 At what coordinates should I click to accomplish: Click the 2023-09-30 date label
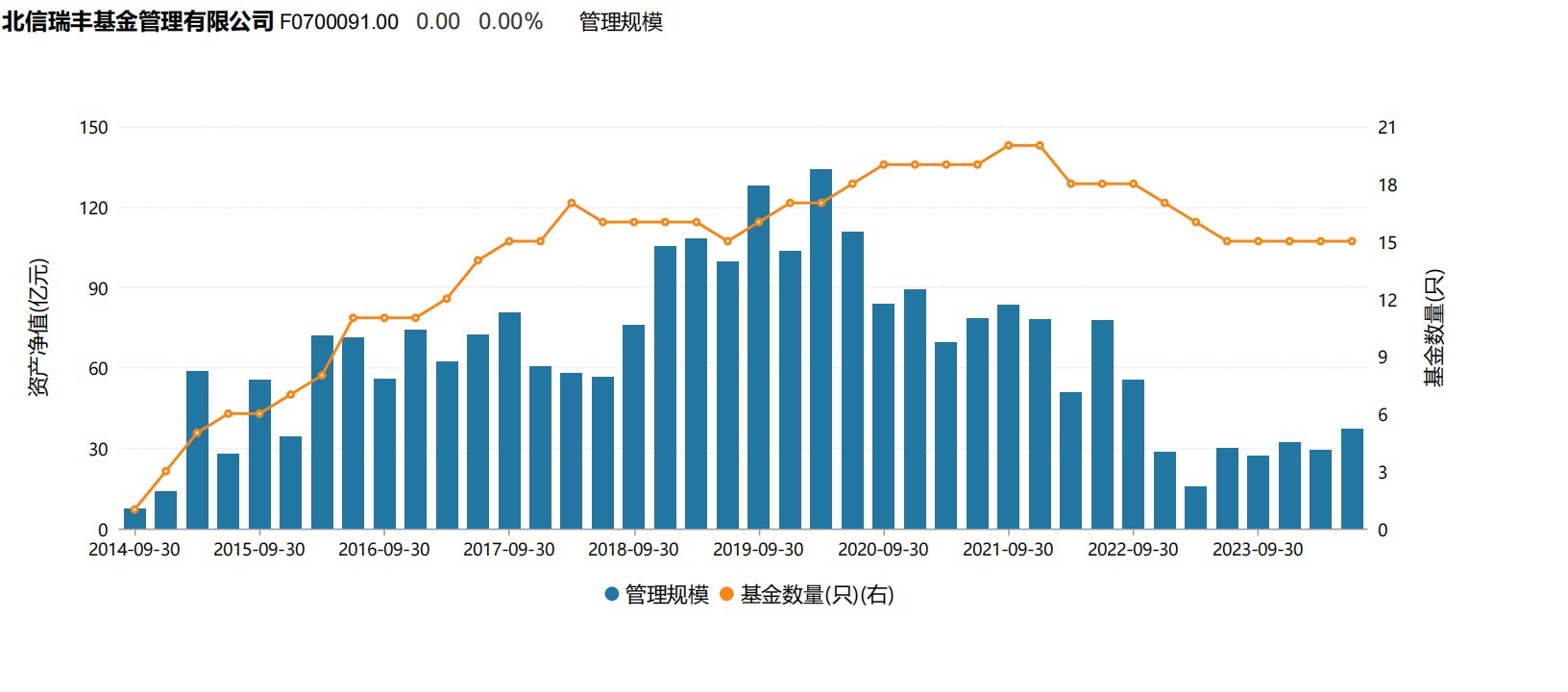coord(1258,550)
